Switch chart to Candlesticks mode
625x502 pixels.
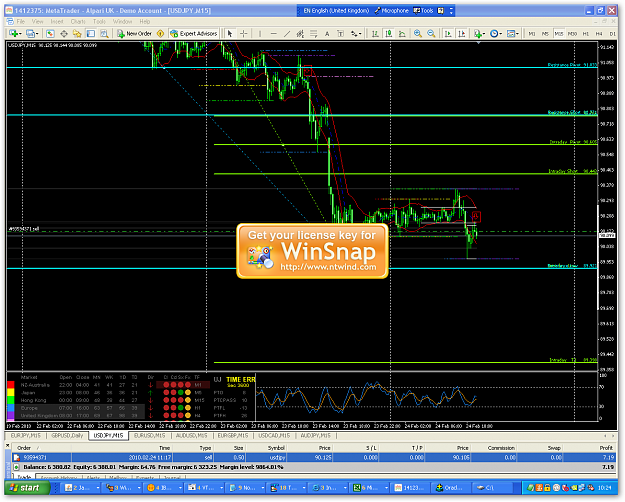click(x=389, y=34)
